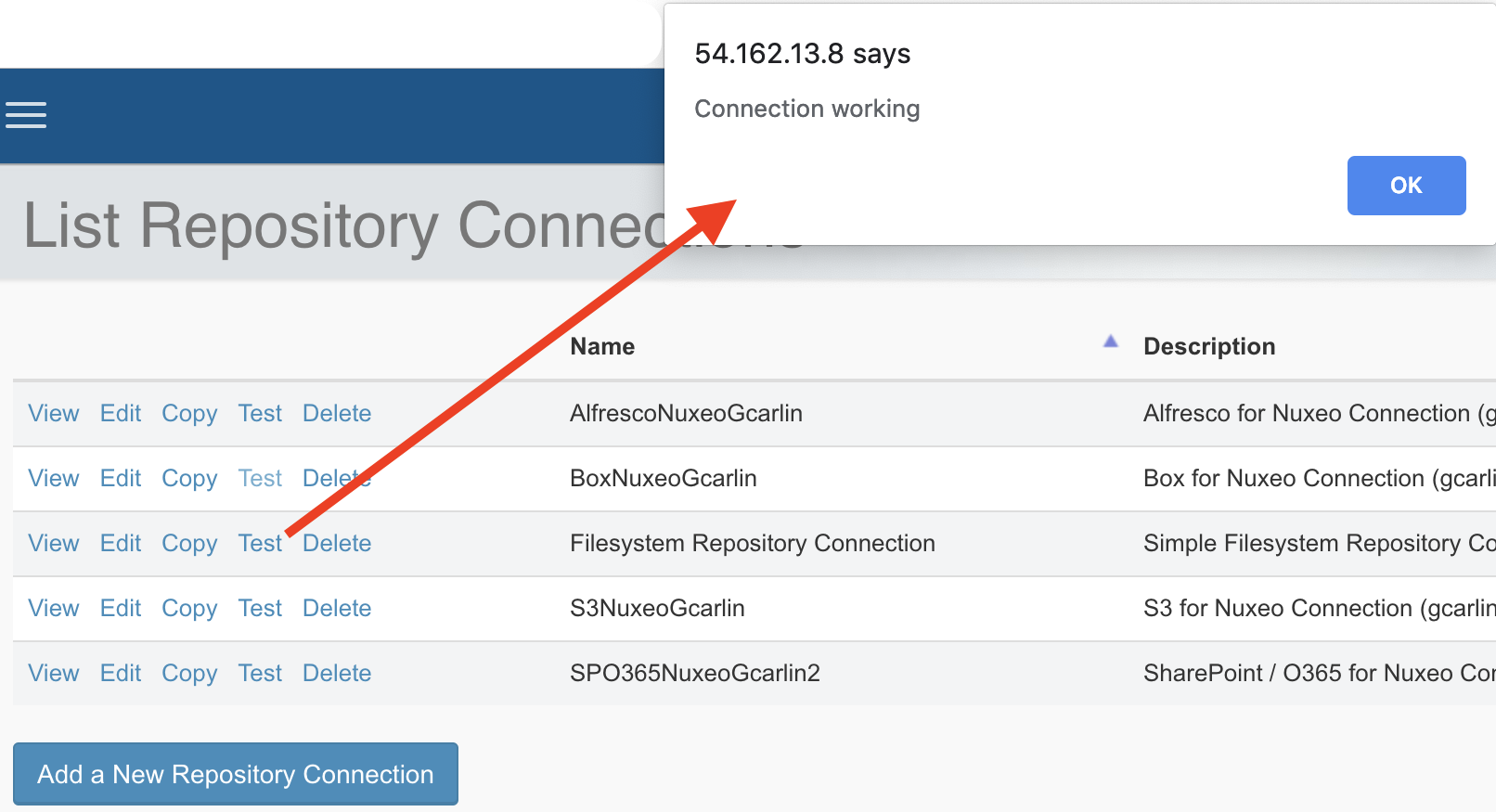Viewport: 1496px width, 812px height.
Task: View AlfrescoNuxeoGcarlin connection
Action: (54, 413)
